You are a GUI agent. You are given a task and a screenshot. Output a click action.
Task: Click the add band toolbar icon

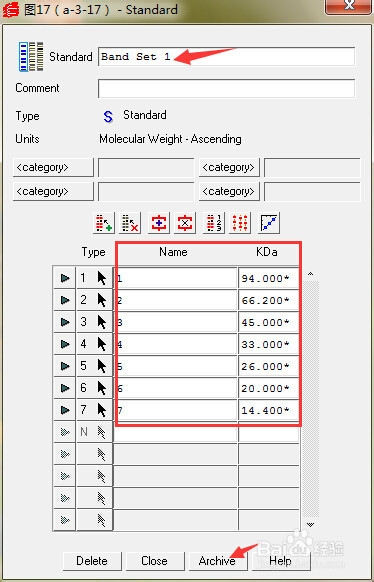click(104, 223)
